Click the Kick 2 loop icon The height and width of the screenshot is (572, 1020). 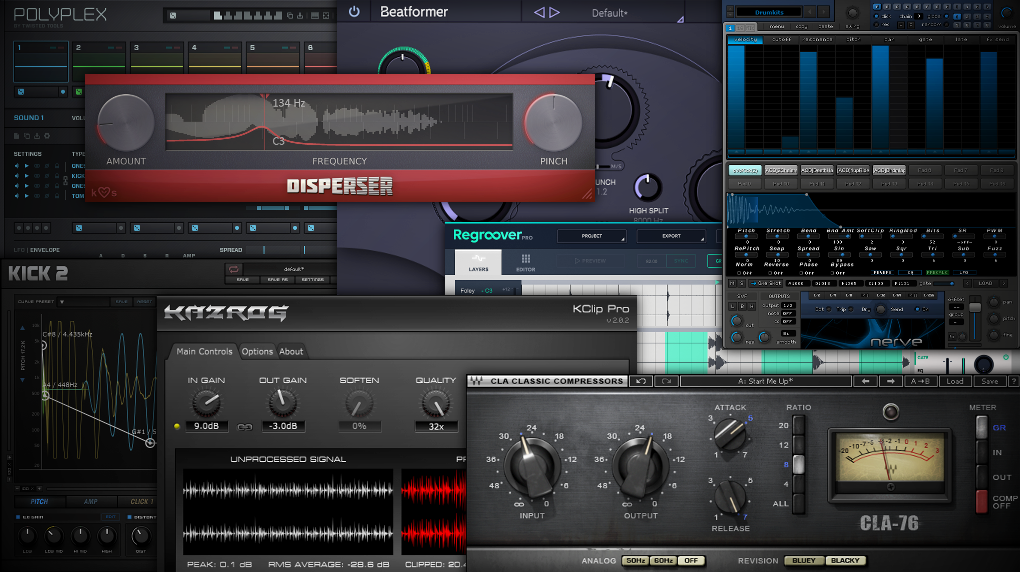(234, 269)
